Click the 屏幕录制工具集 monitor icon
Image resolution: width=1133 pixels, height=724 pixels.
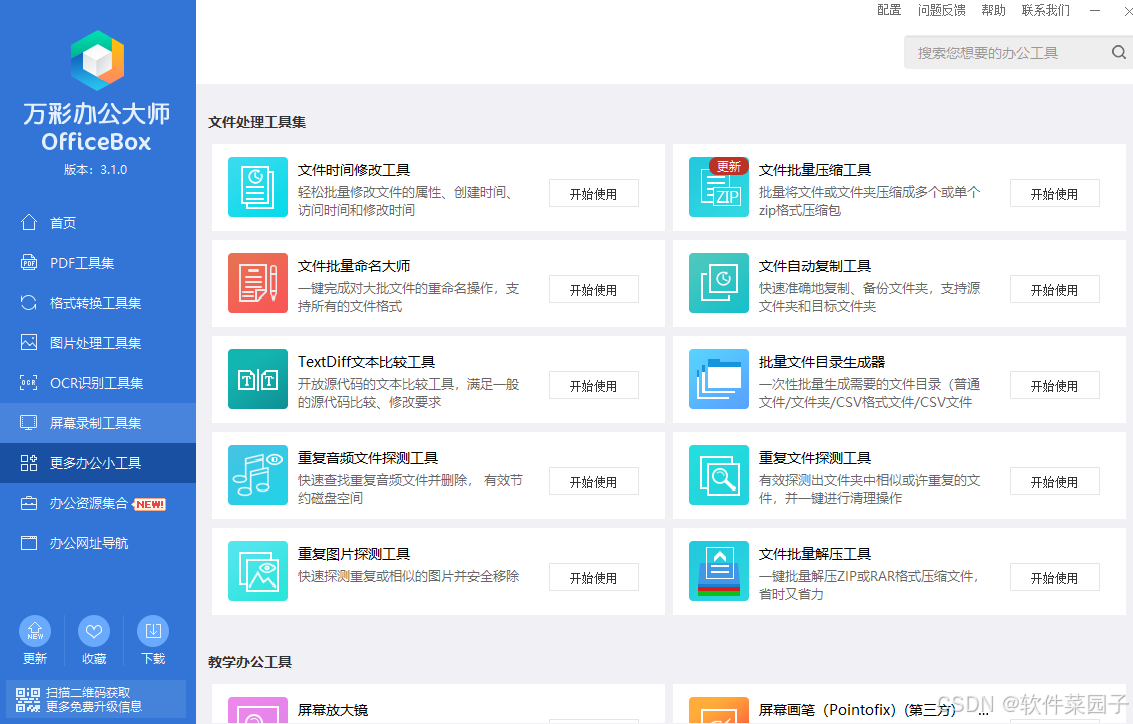coord(29,423)
